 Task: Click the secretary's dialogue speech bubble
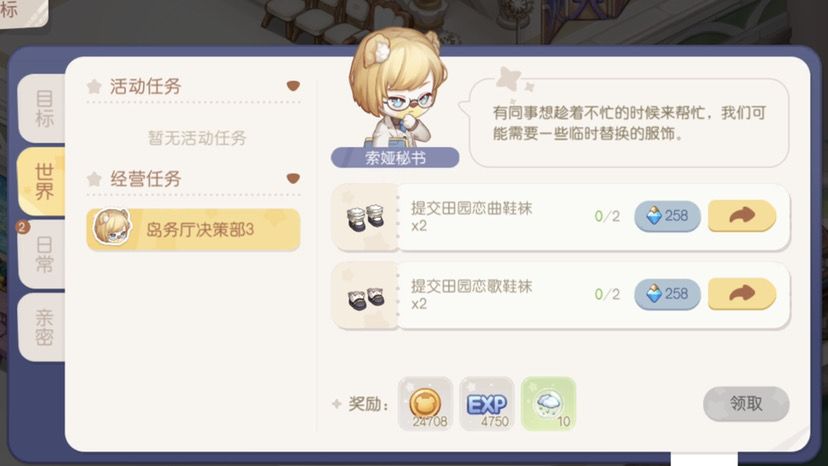626,123
